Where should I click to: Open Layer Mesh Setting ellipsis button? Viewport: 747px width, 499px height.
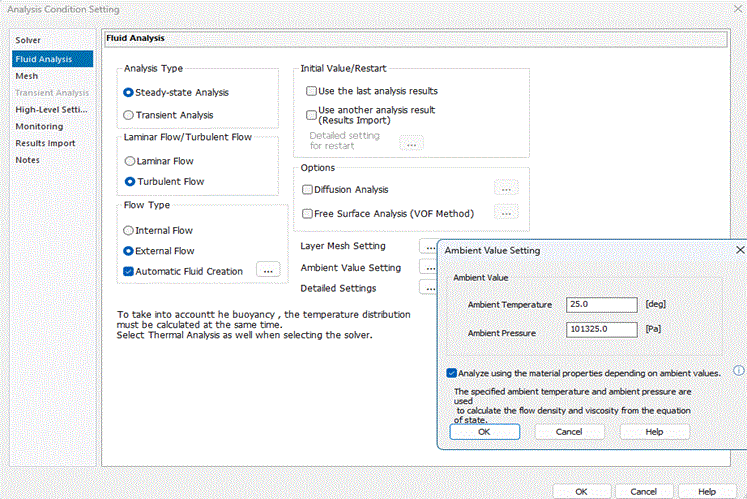point(429,246)
